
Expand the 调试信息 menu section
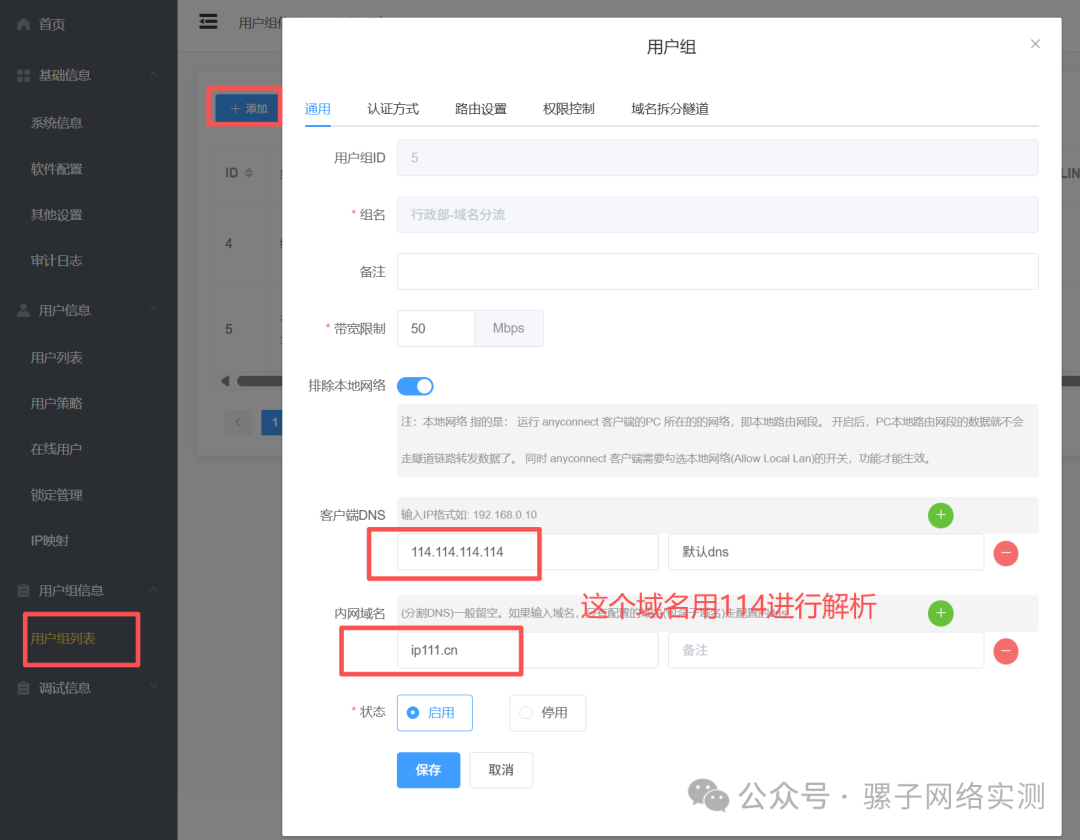[155, 687]
